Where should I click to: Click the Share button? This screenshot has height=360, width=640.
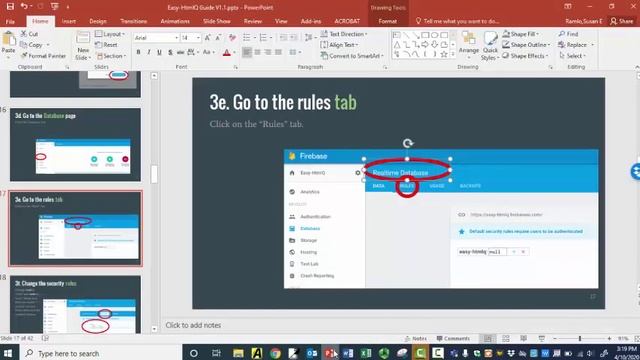622,21
